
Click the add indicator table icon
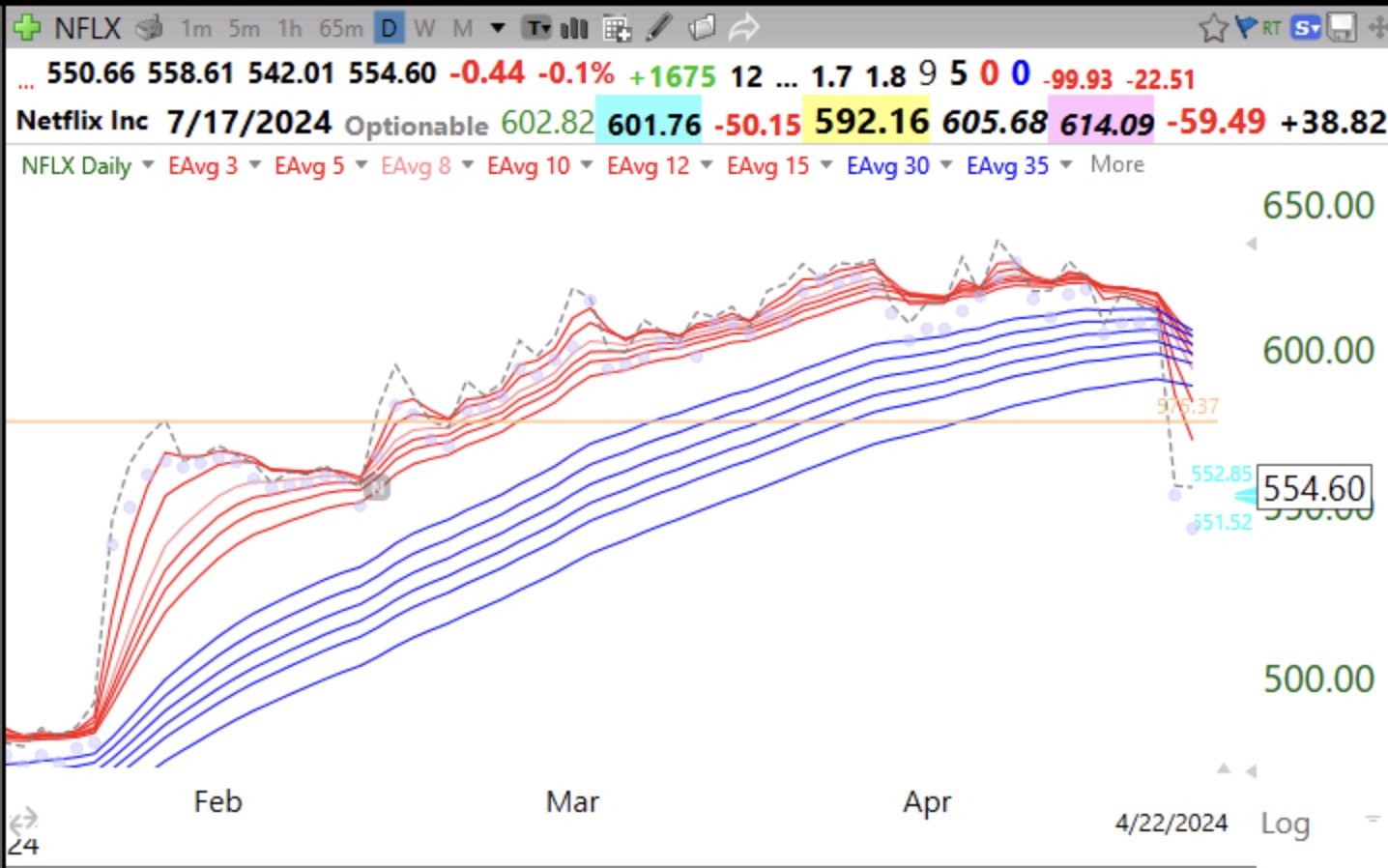[x=617, y=29]
